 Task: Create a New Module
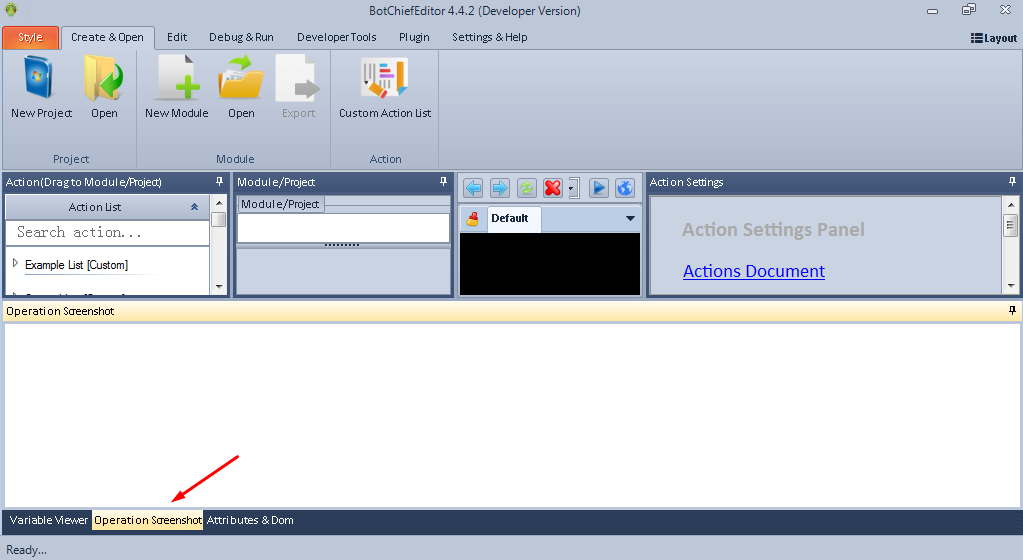177,80
